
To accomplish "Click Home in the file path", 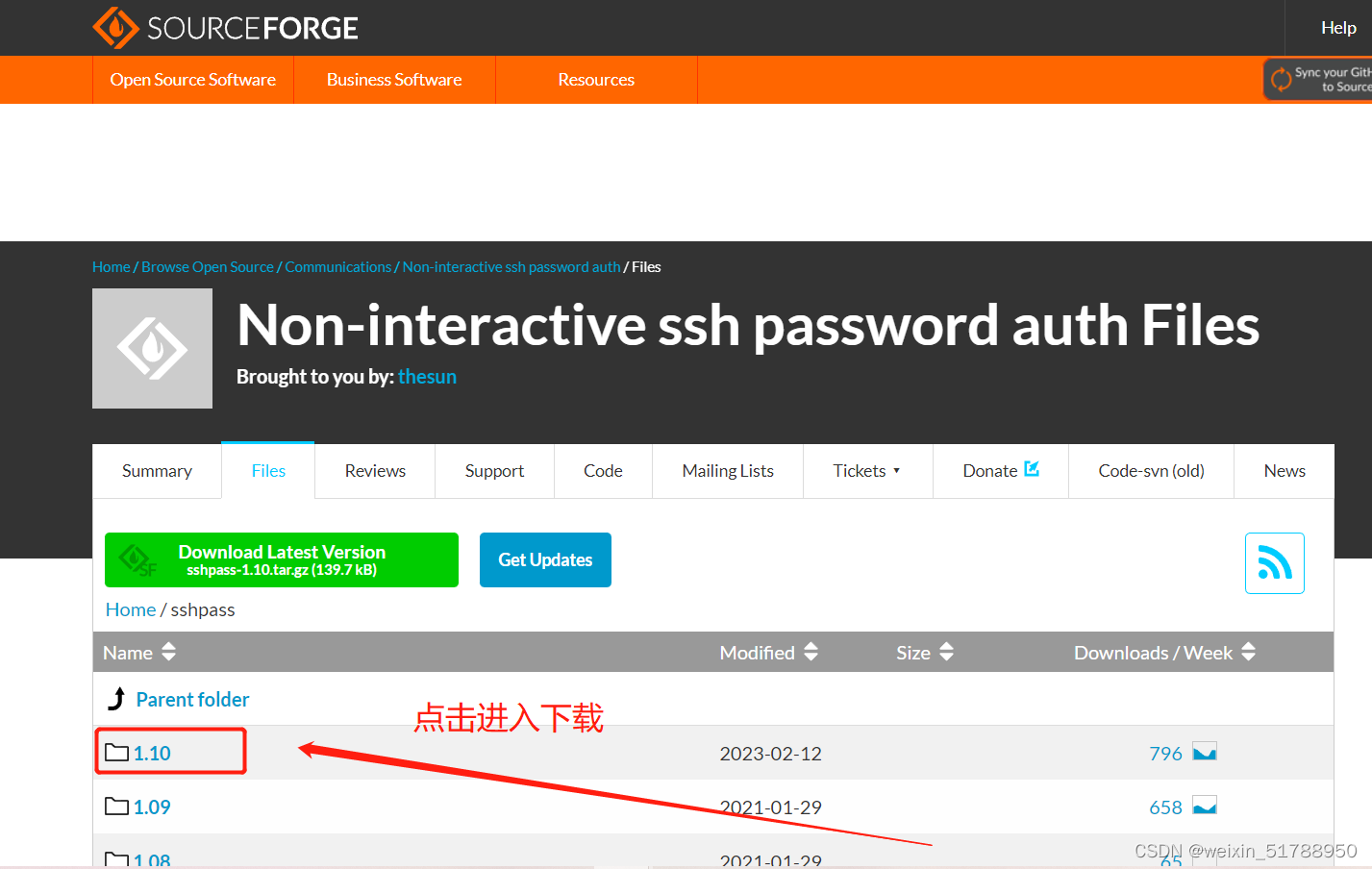I will coord(131,609).
